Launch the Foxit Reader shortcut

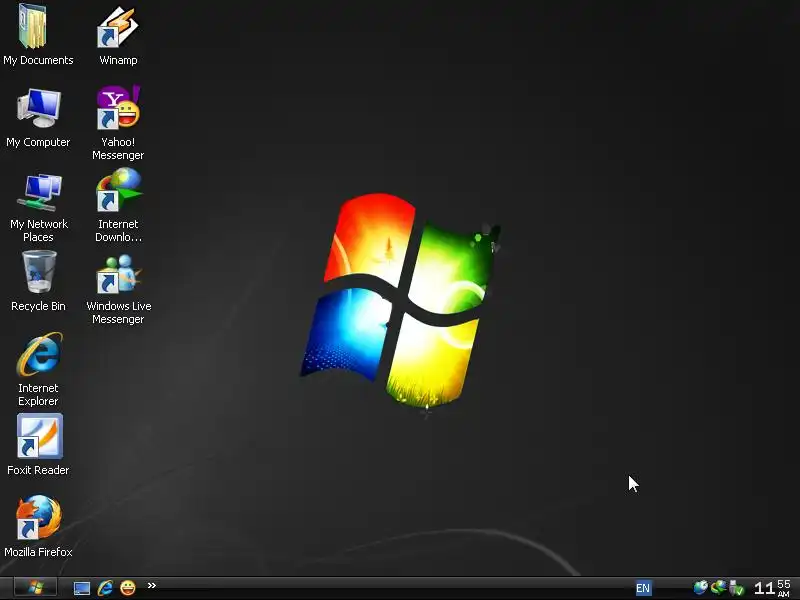coord(39,436)
